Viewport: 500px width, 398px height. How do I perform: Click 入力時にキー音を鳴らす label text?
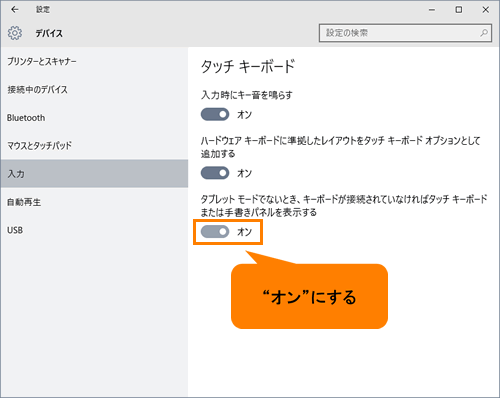(247, 95)
